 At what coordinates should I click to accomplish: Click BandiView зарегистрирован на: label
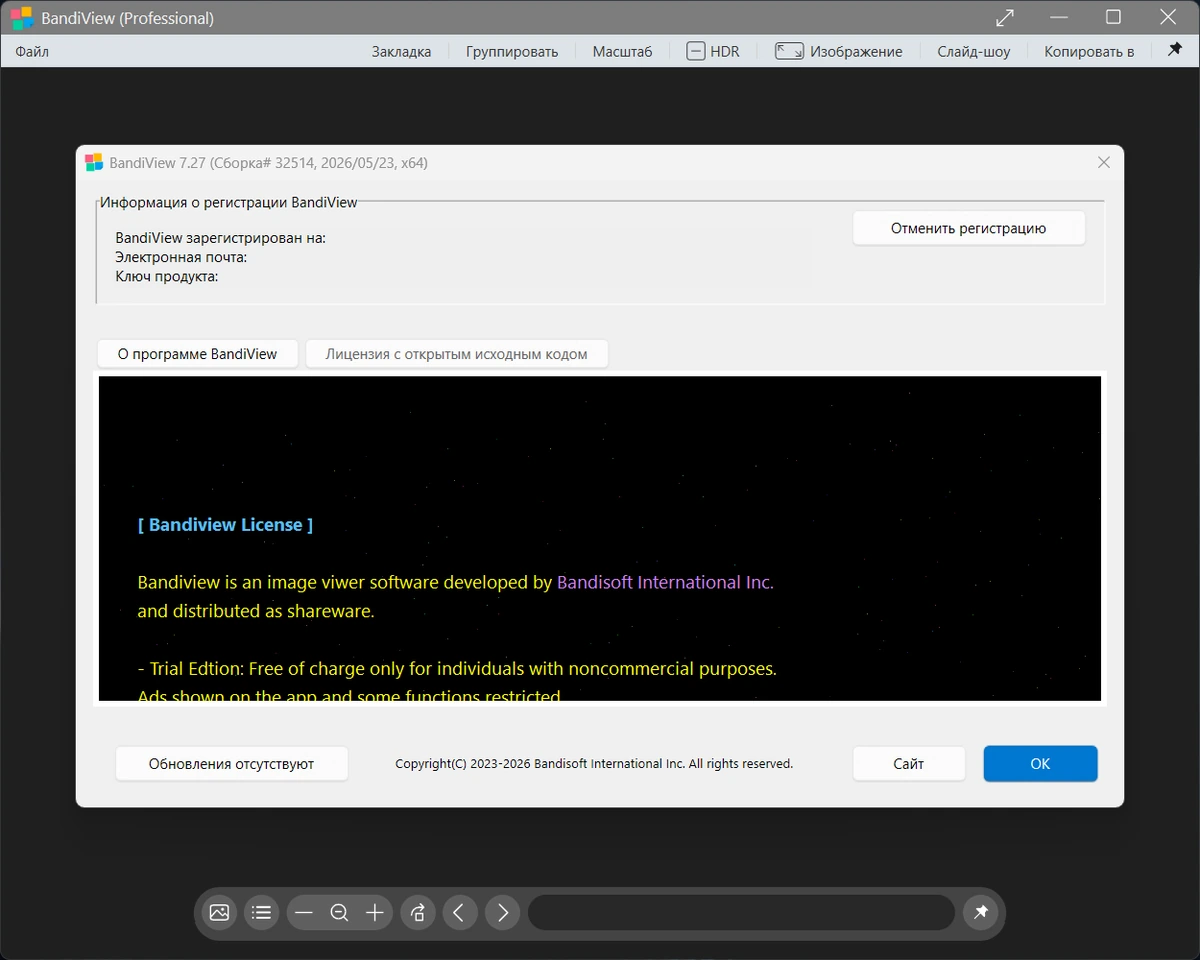[220, 238]
